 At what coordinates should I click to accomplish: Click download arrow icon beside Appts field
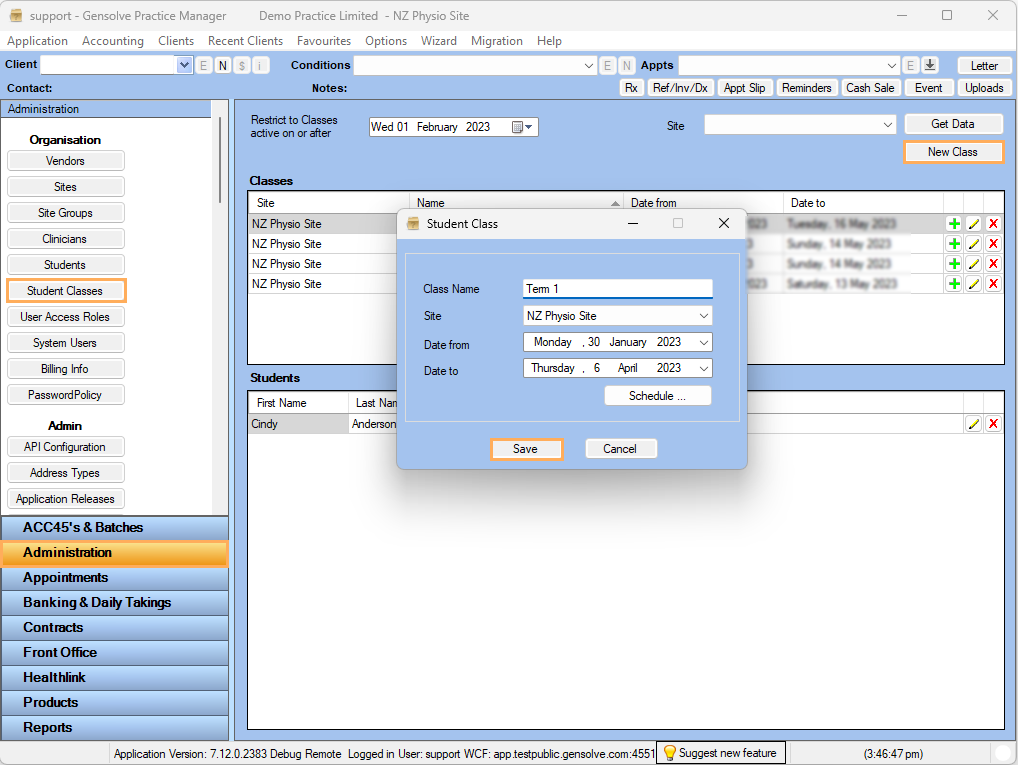click(930, 65)
